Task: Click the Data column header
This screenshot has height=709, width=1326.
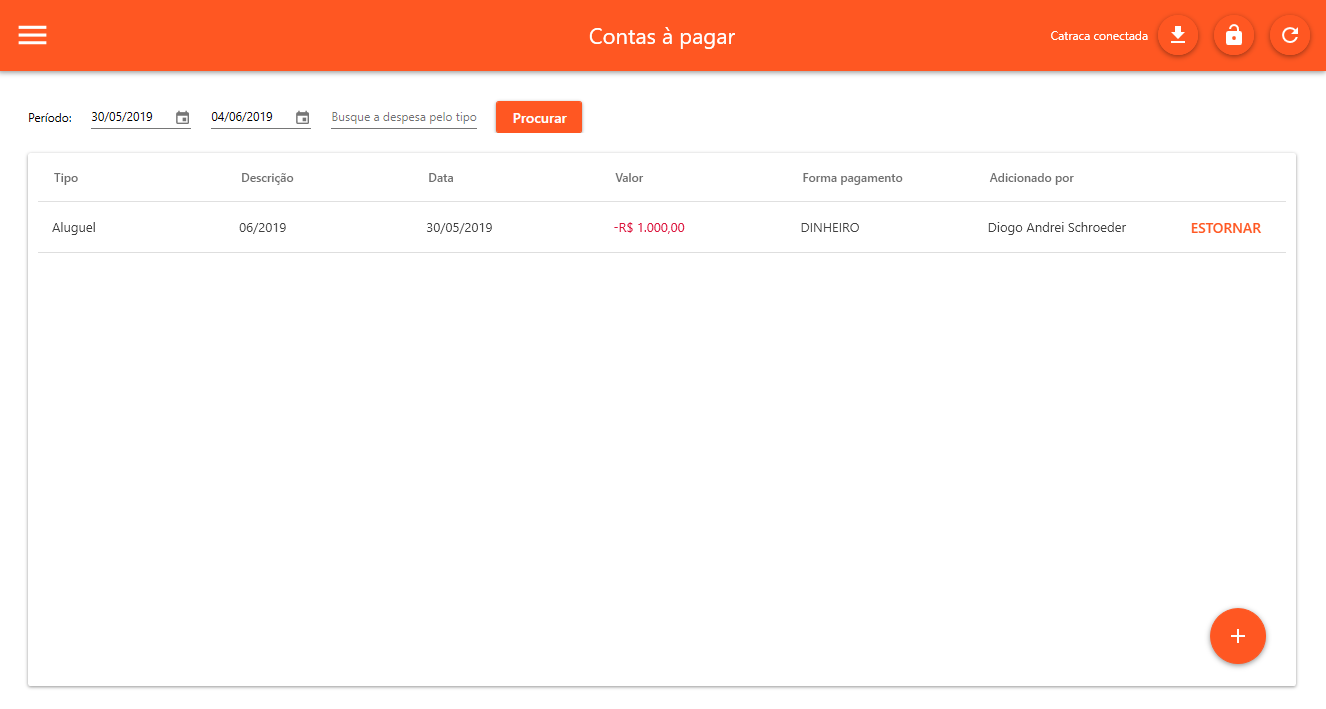Action: tap(440, 178)
